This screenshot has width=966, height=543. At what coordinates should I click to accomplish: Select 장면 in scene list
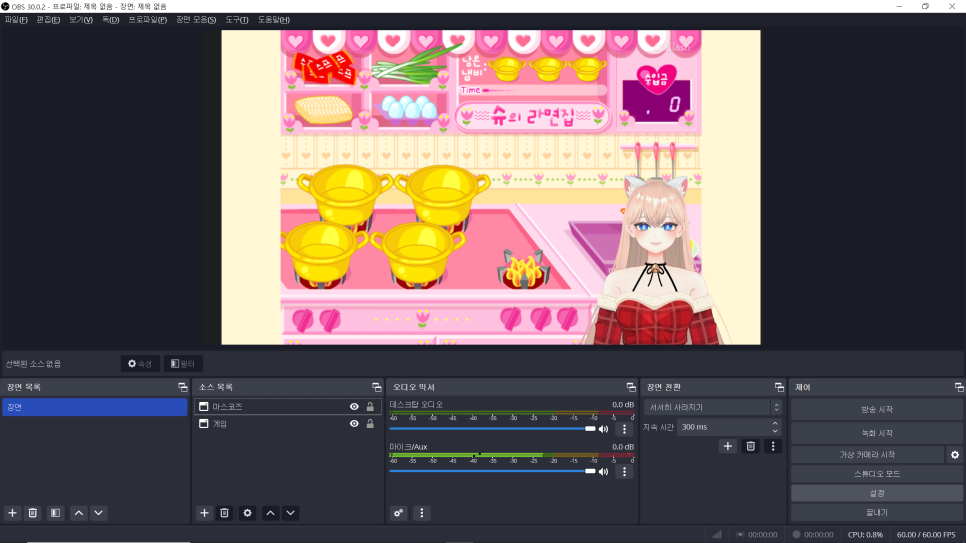coord(94,407)
